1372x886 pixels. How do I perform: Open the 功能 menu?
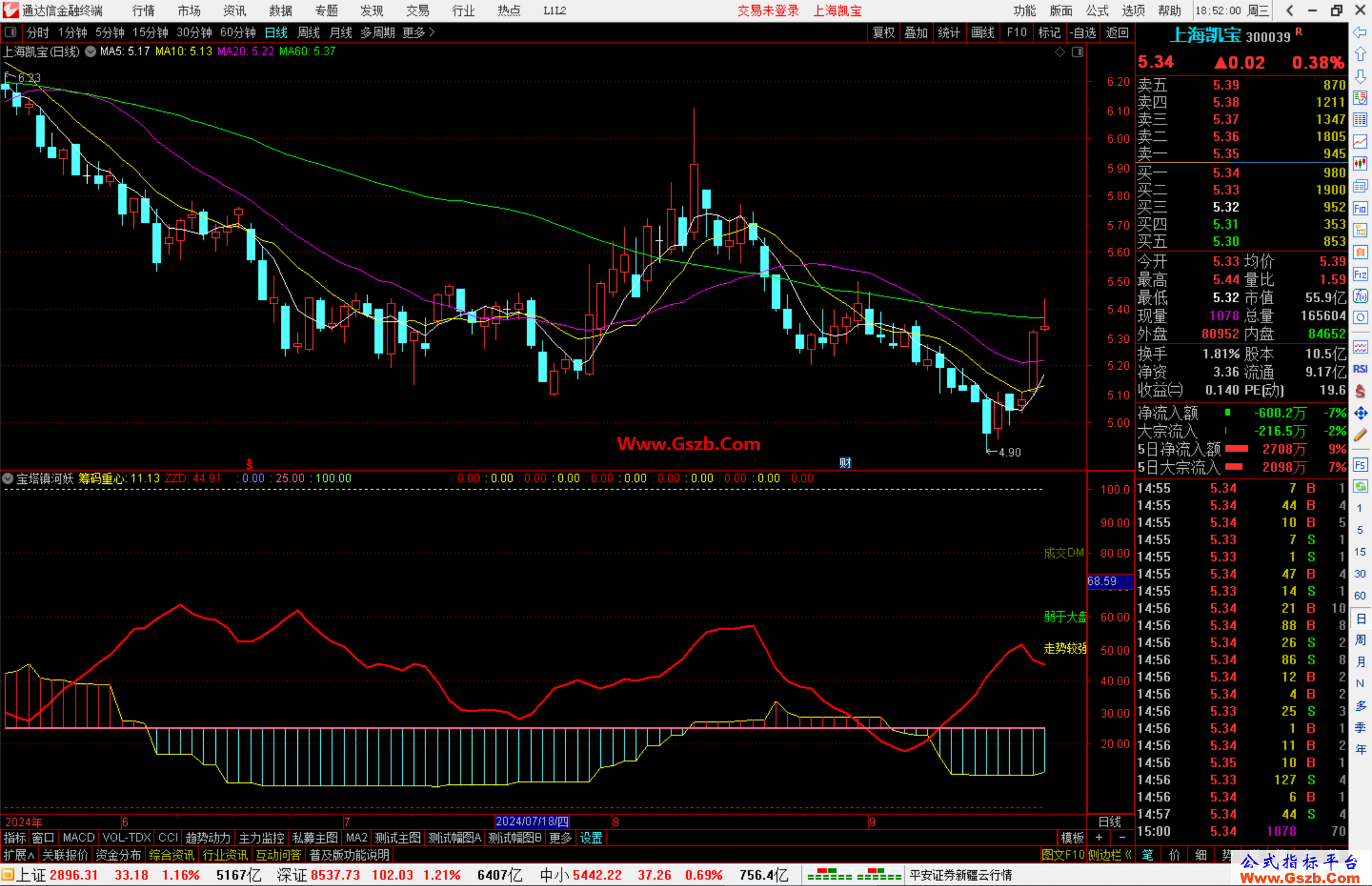1025,10
